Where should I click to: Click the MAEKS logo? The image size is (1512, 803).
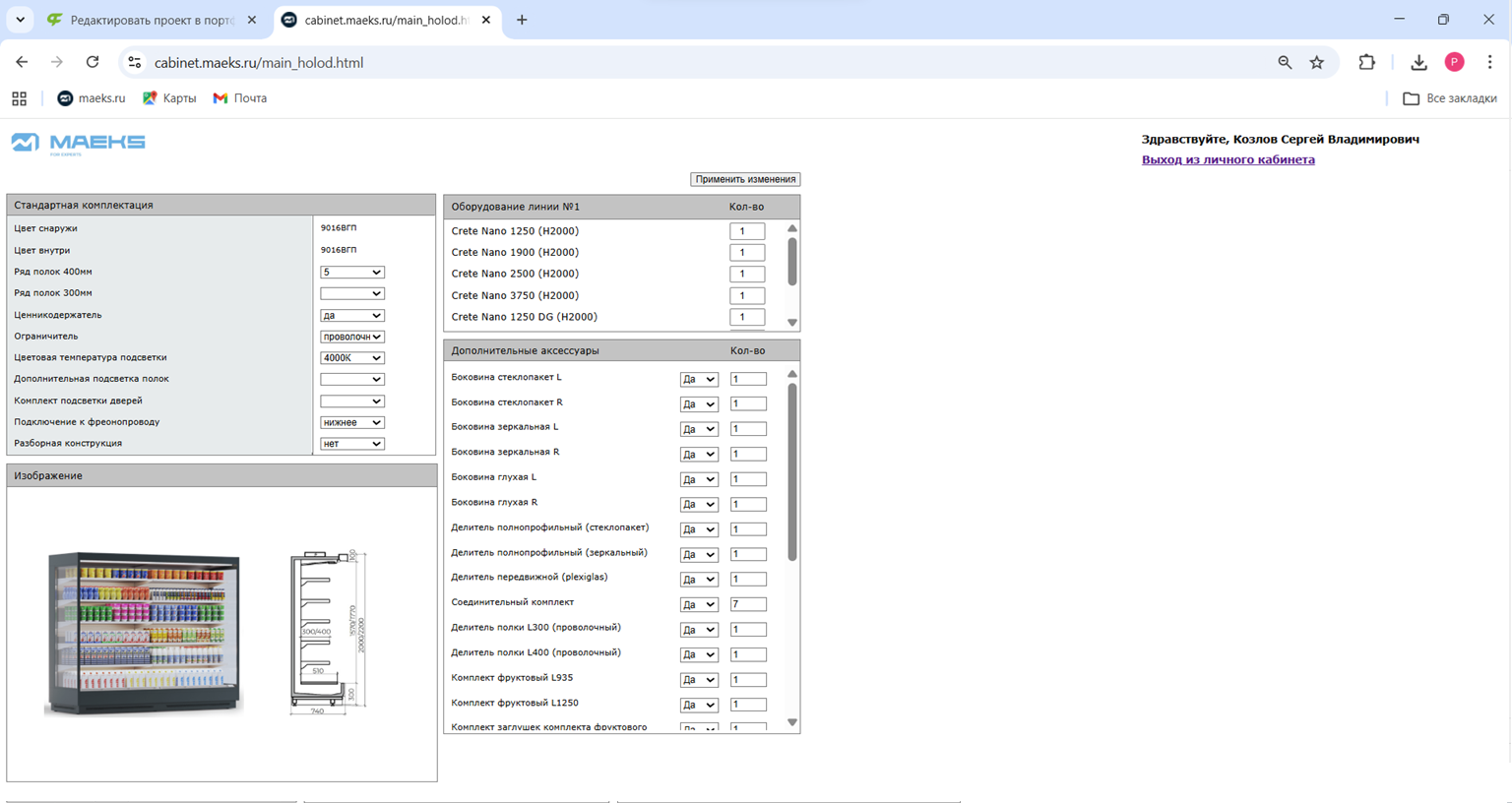point(79,144)
